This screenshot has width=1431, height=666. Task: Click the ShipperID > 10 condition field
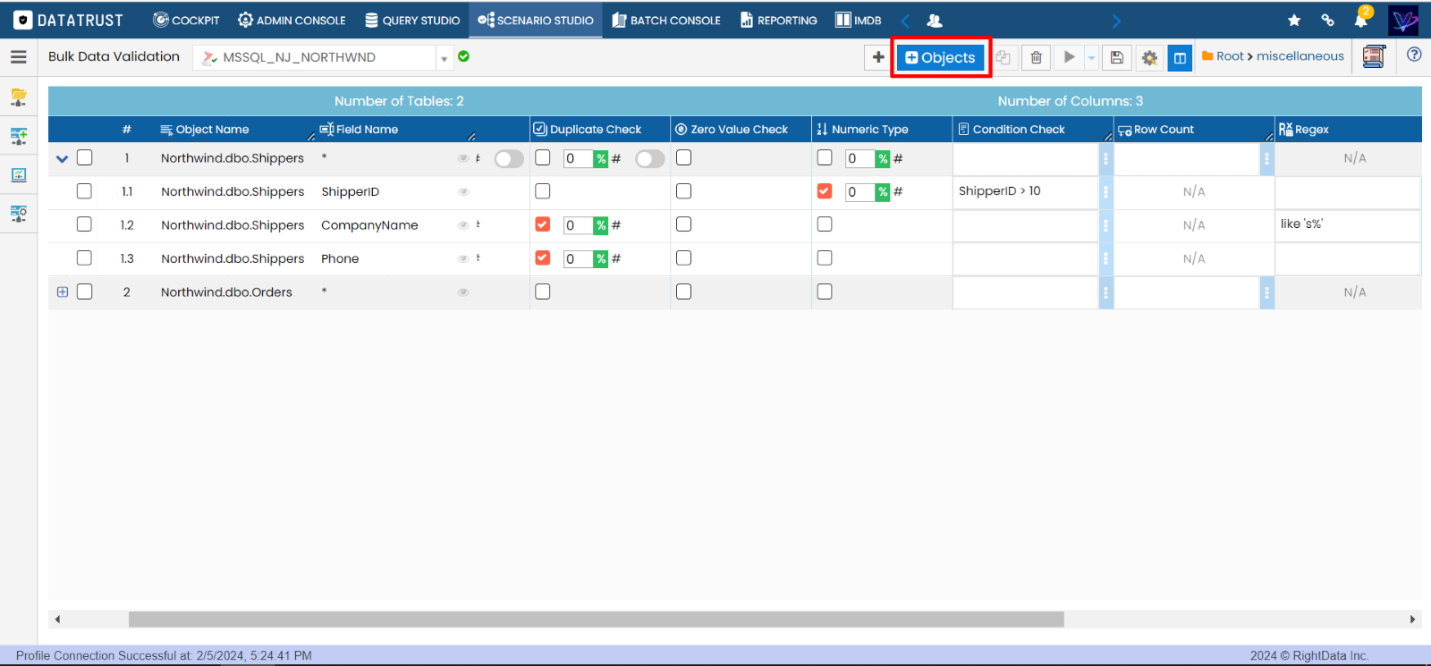1024,191
